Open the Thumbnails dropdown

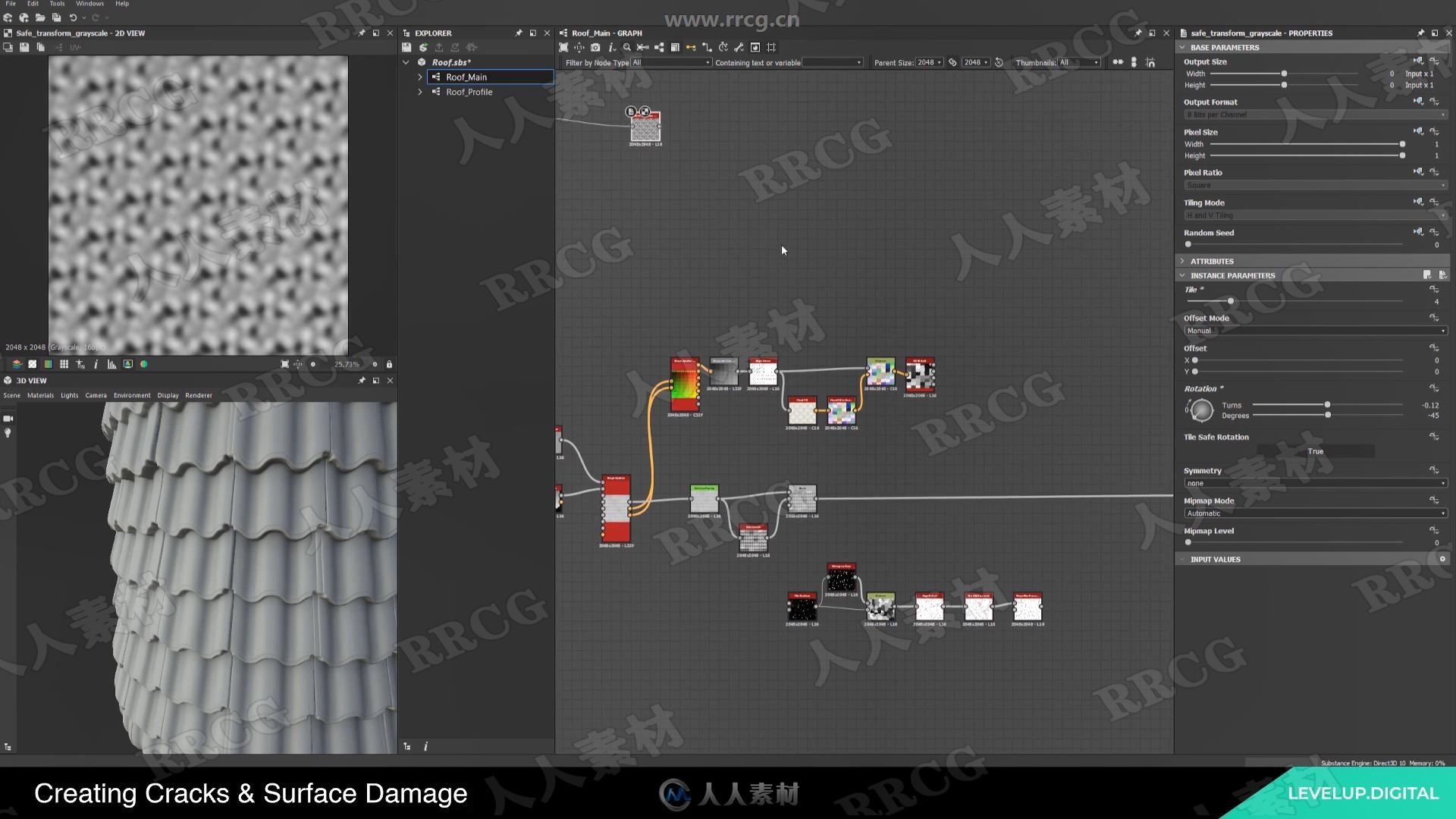(x=1079, y=62)
